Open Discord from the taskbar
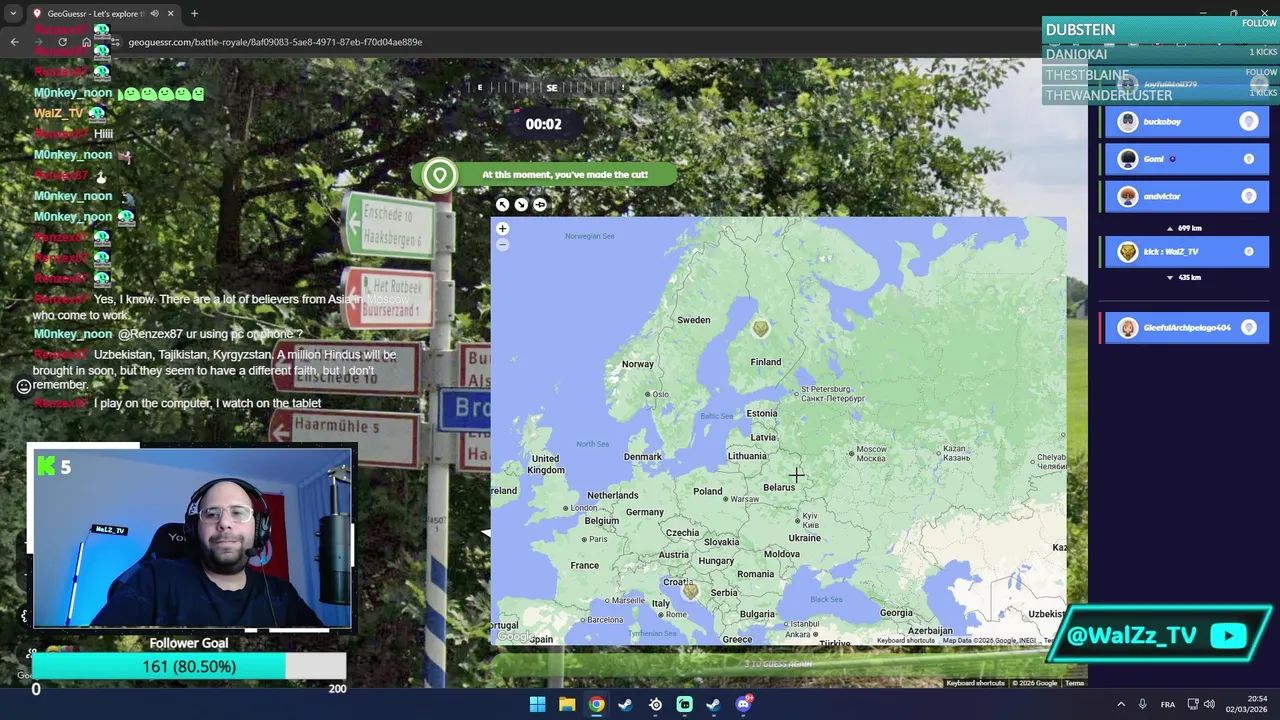Viewport: 1280px width, 720px height. point(743,704)
